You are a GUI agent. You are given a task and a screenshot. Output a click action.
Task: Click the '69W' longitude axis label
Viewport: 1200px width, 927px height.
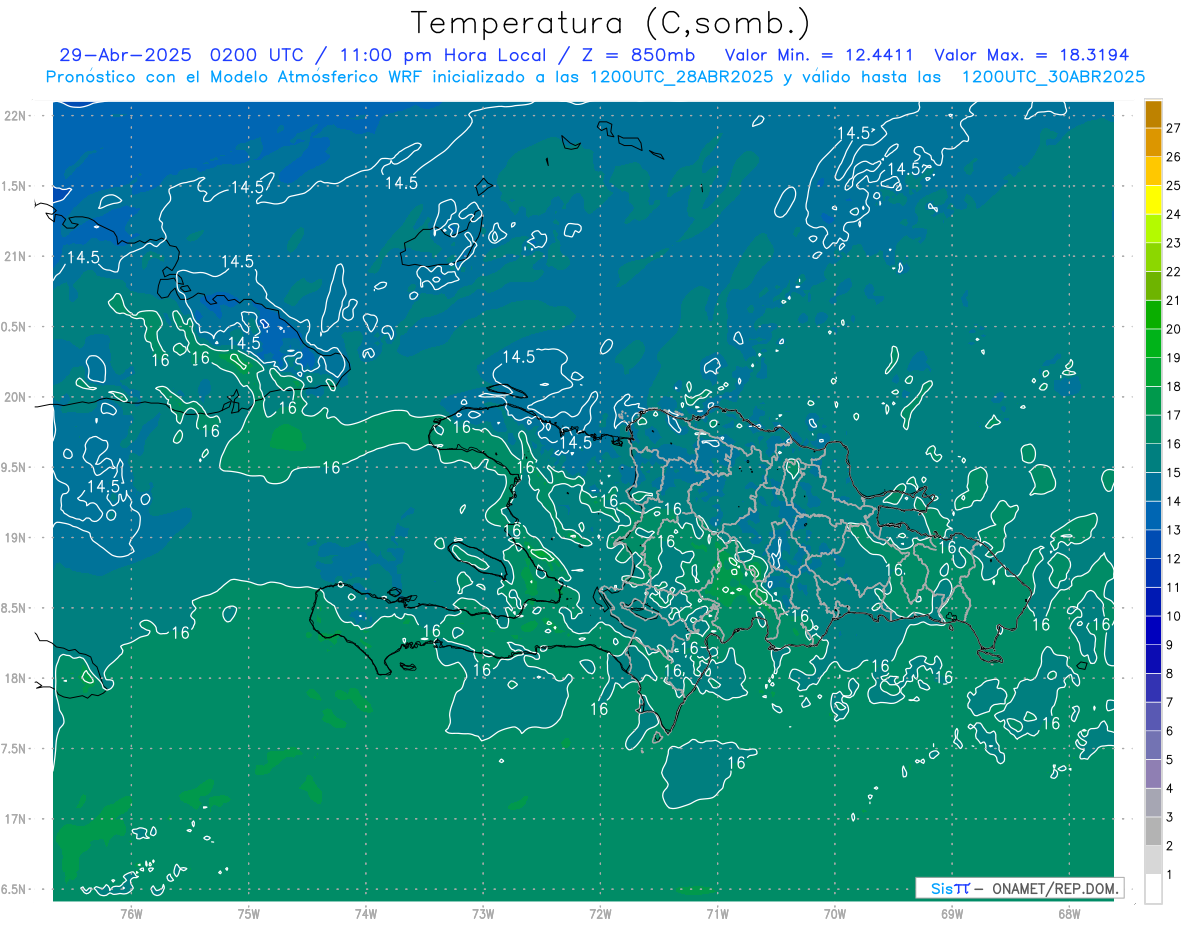[x=952, y=913]
